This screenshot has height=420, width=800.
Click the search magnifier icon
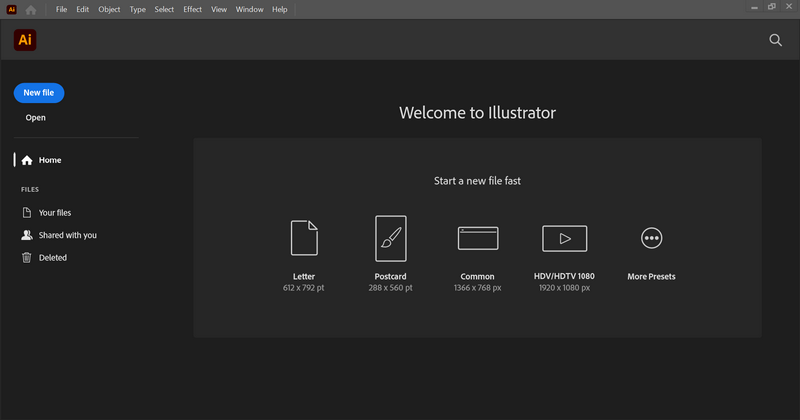click(x=776, y=40)
